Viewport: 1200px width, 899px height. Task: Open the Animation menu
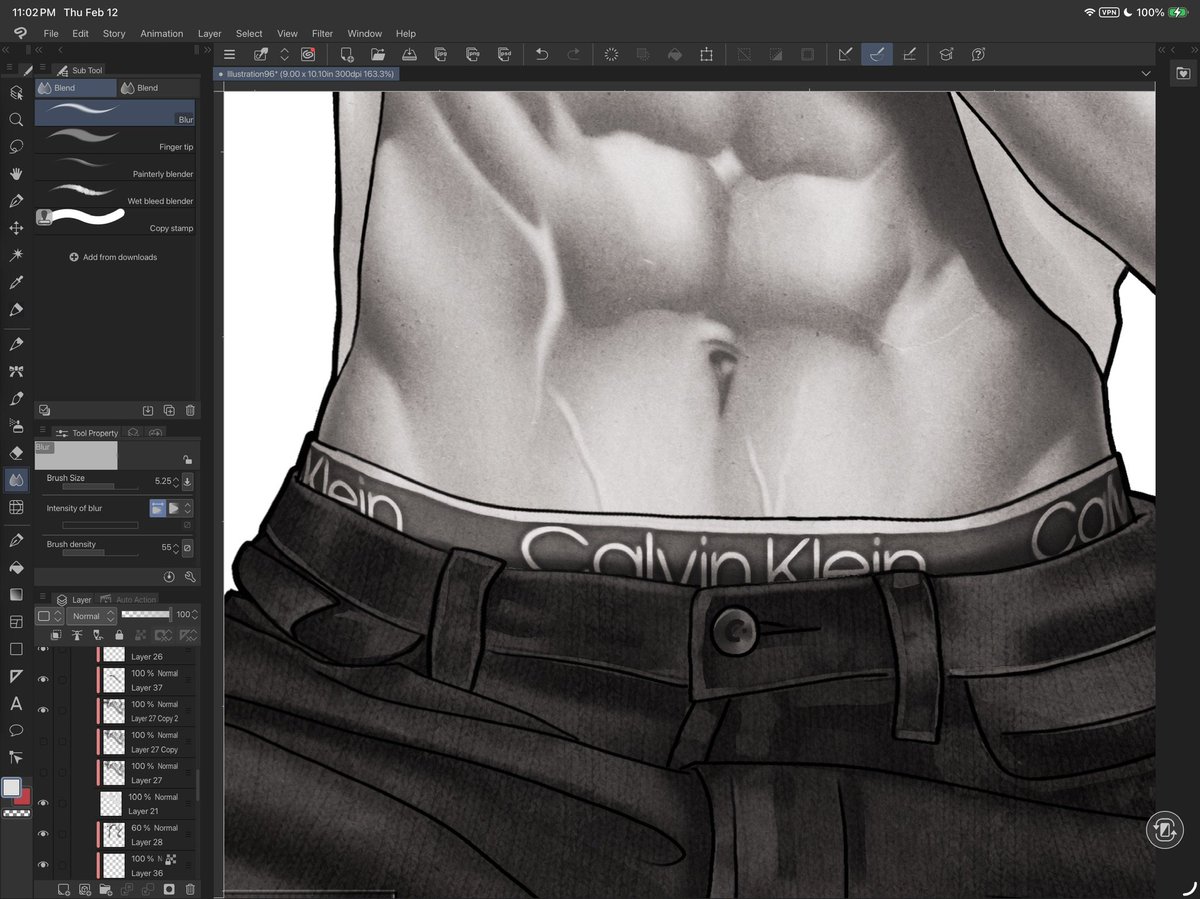click(x=161, y=33)
